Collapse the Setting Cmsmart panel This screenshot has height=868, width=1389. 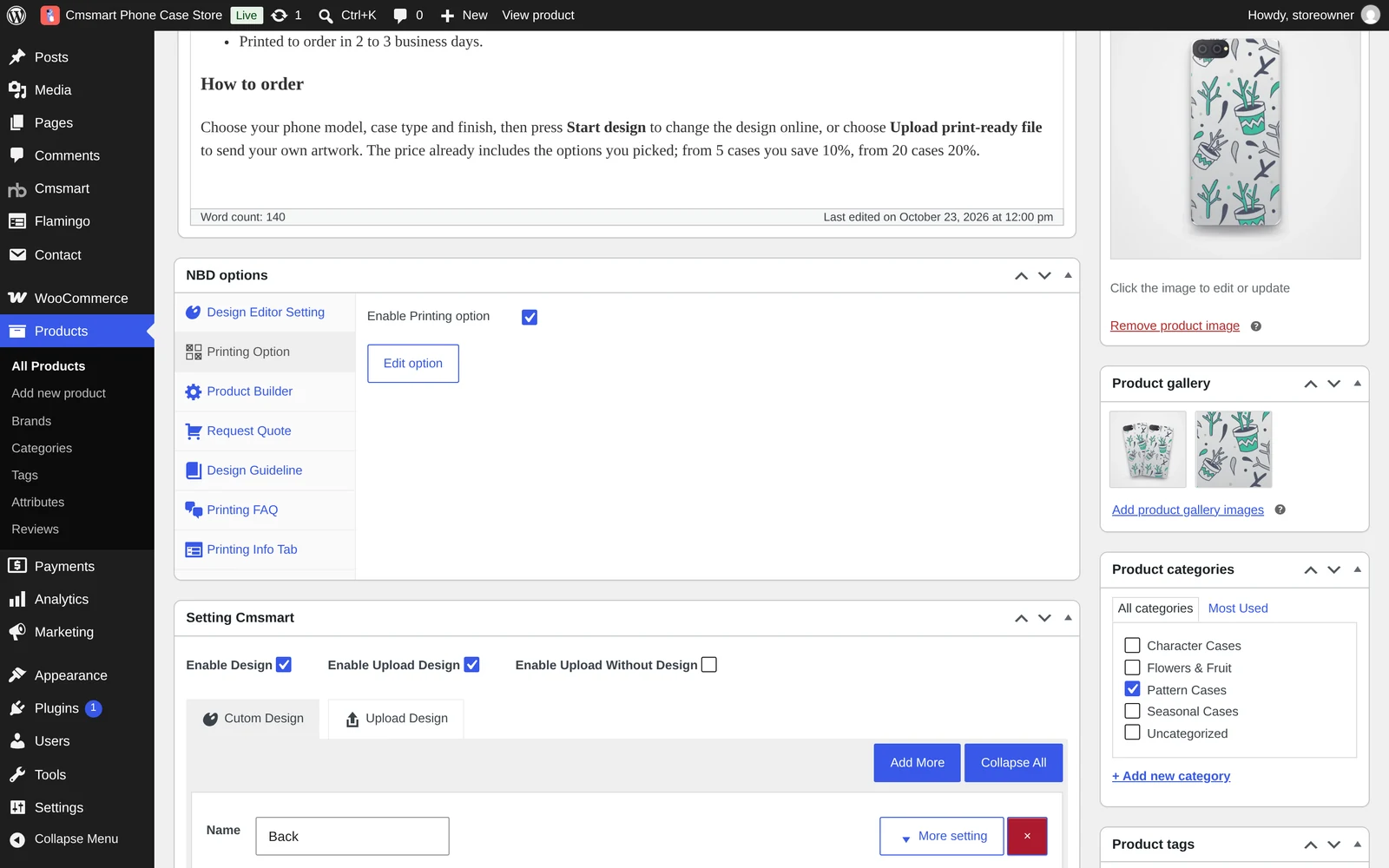click(x=1068, y=618)
